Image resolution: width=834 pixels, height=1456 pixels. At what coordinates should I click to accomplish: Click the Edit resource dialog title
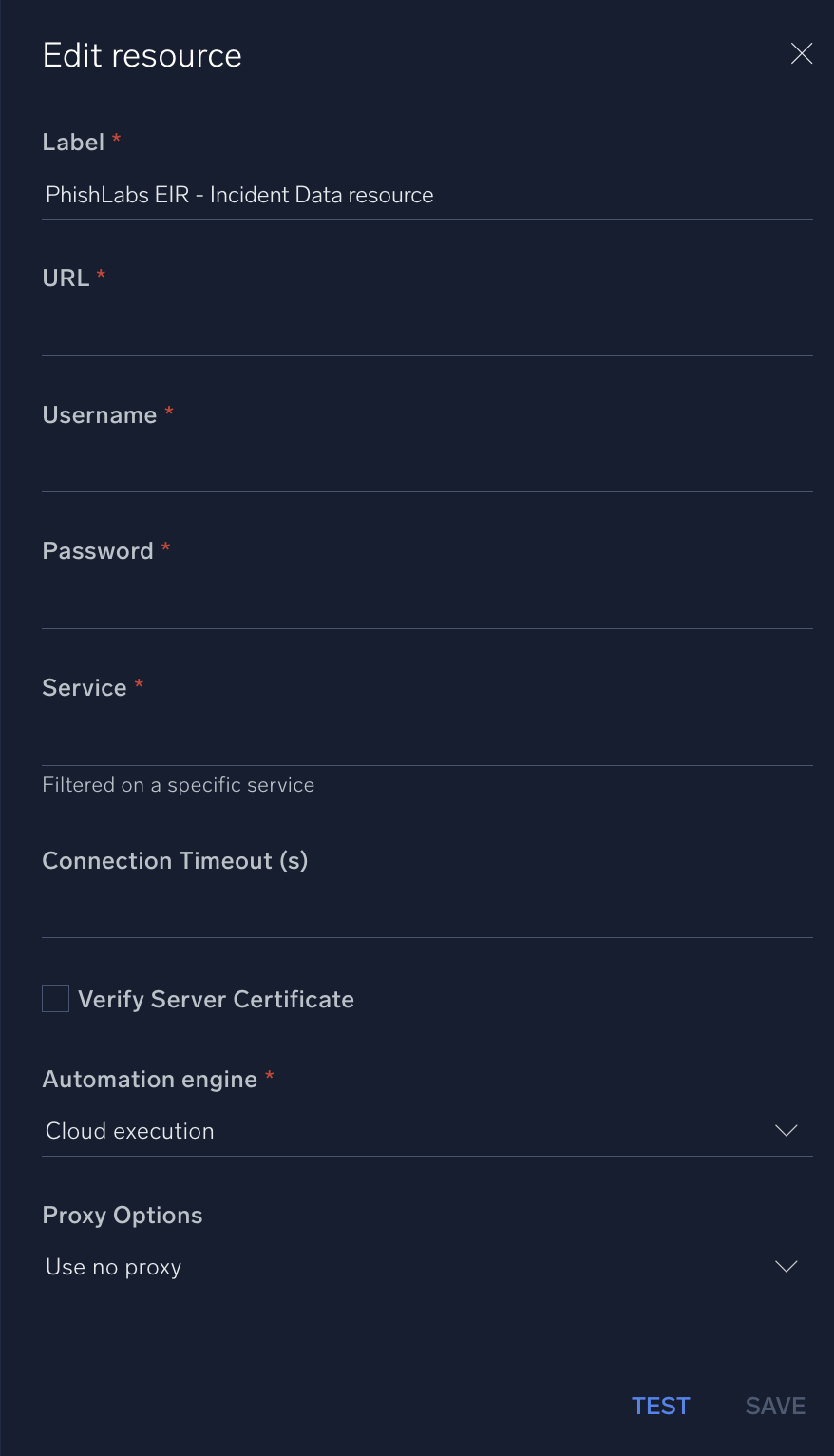tap(142, 55)
